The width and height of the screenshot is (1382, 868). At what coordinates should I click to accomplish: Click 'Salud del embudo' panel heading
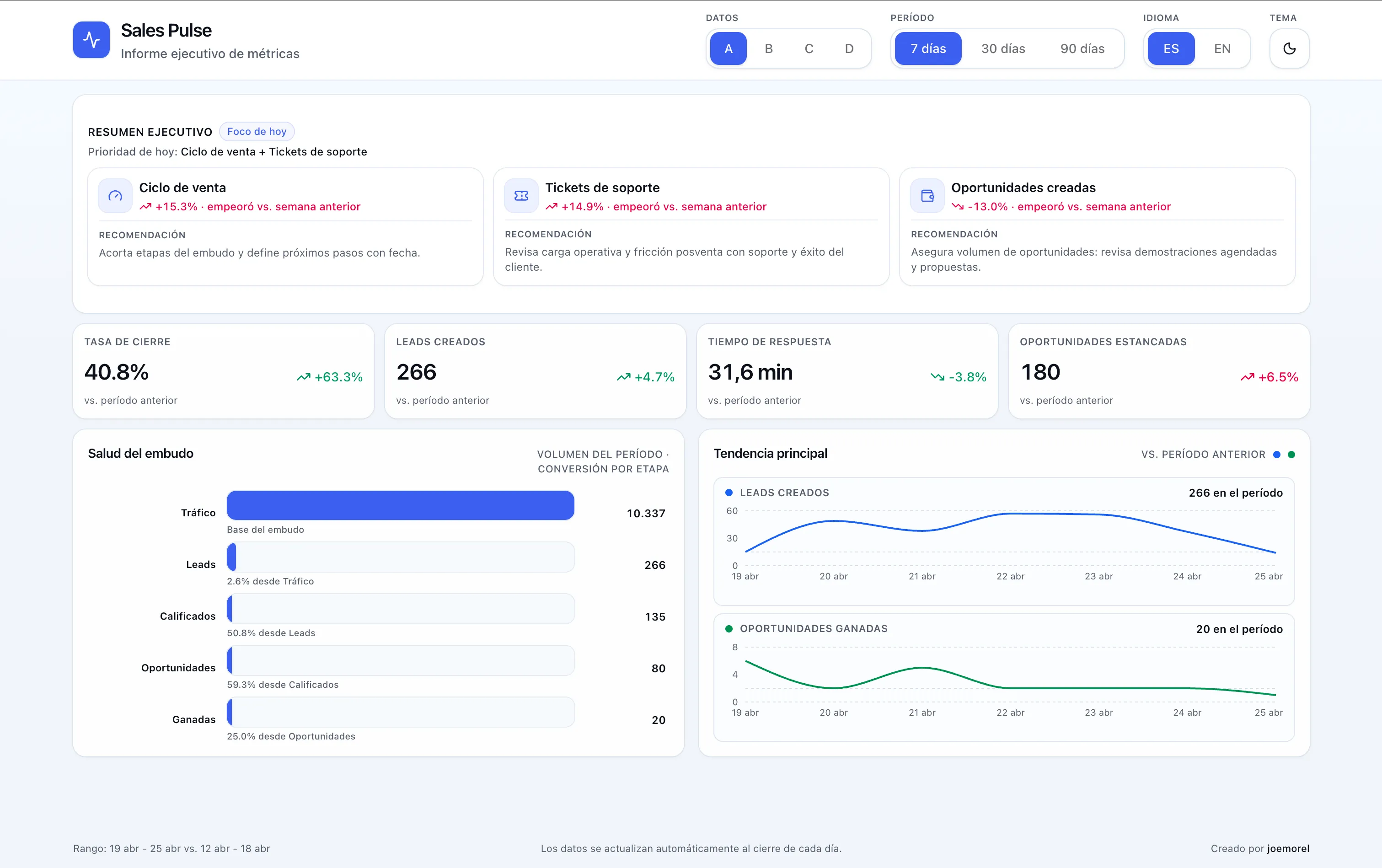point(140,454)
